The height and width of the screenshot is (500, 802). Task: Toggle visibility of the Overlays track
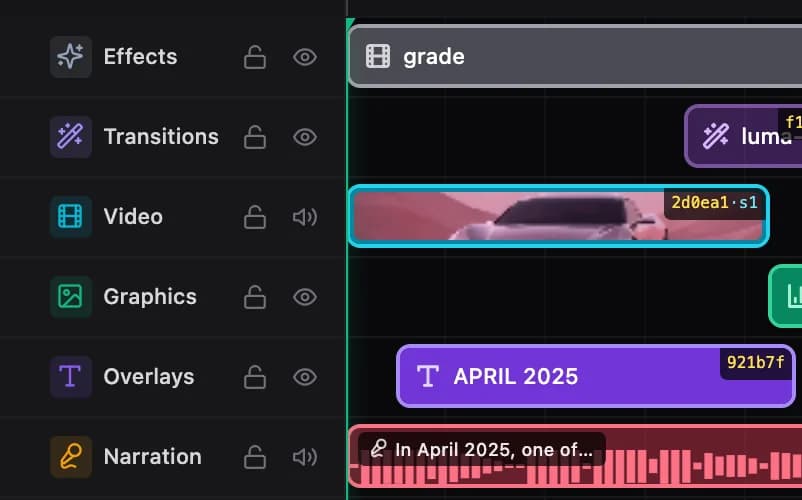click(305, 377)
